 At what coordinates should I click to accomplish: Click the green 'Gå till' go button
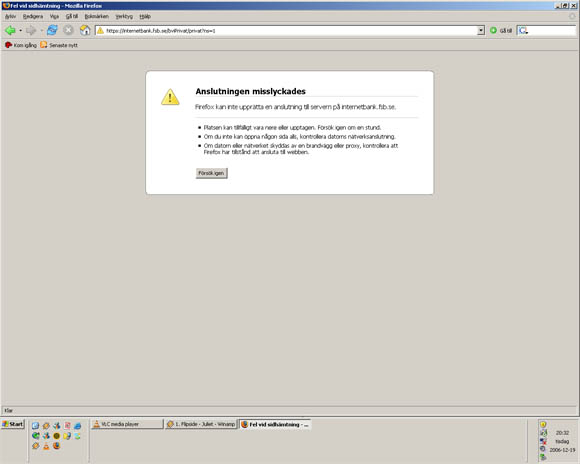click(x=501, y=30)
